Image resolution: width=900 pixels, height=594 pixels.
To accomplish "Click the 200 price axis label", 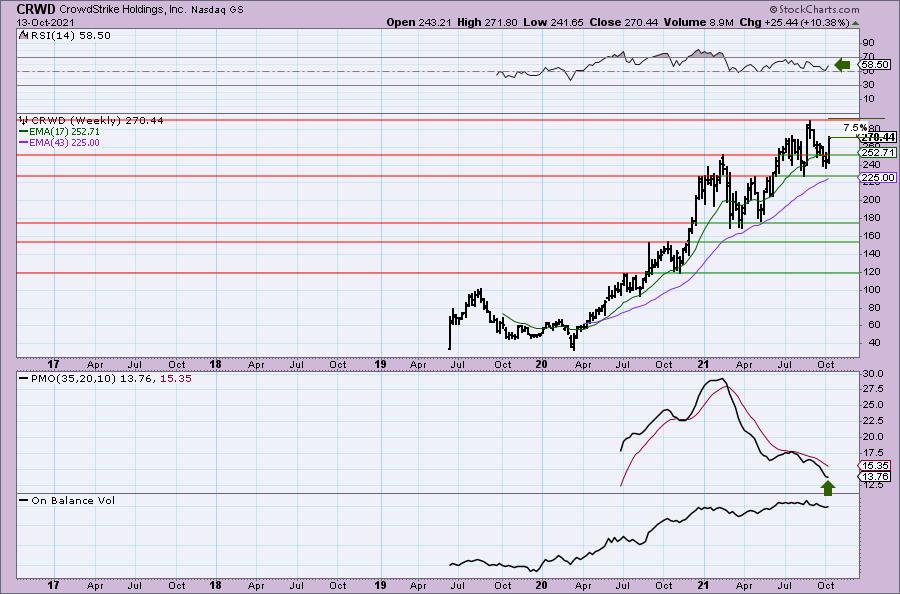I will coord(871,200).
